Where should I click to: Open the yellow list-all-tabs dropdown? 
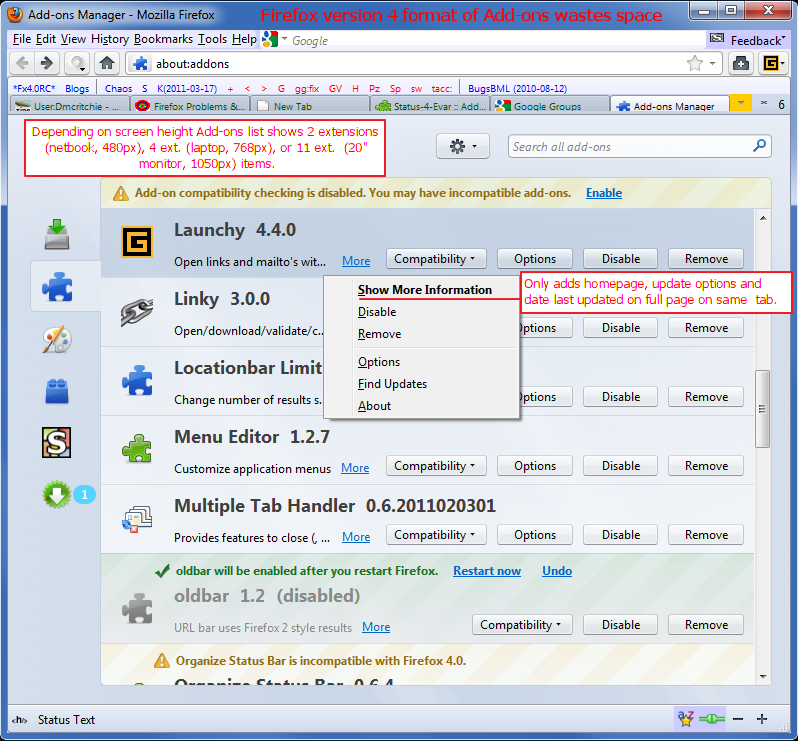pyautogui.click(x=740, y=103)
